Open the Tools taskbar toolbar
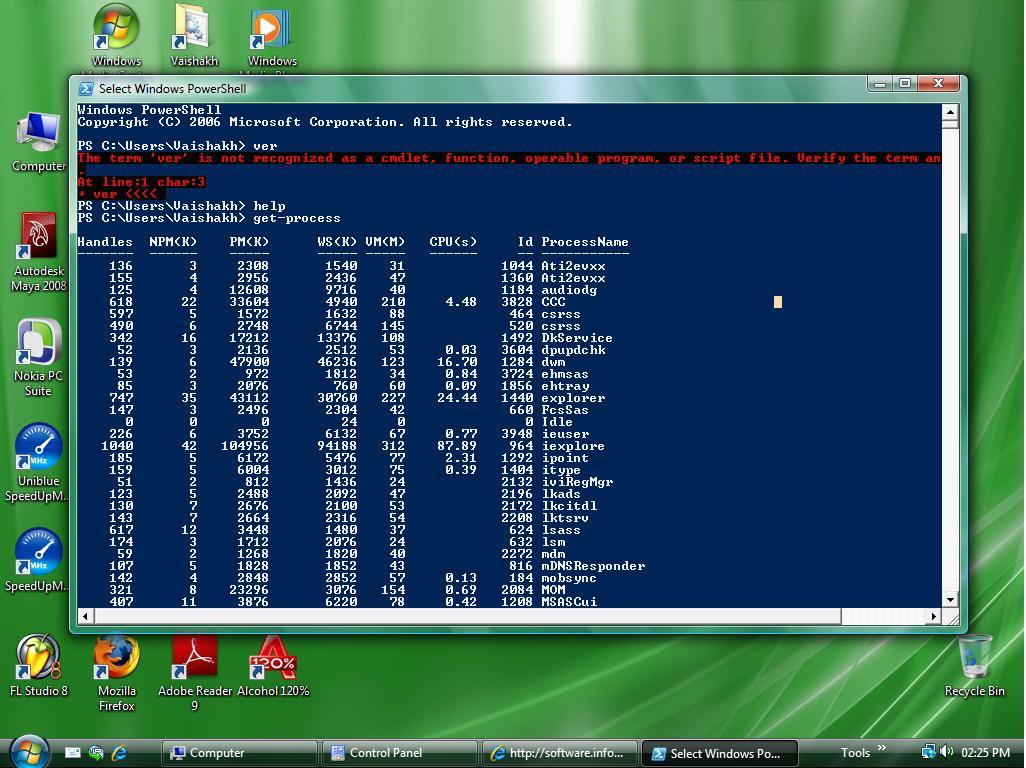The width and height of the screenshot is (1026, 768). pos(855,753)
